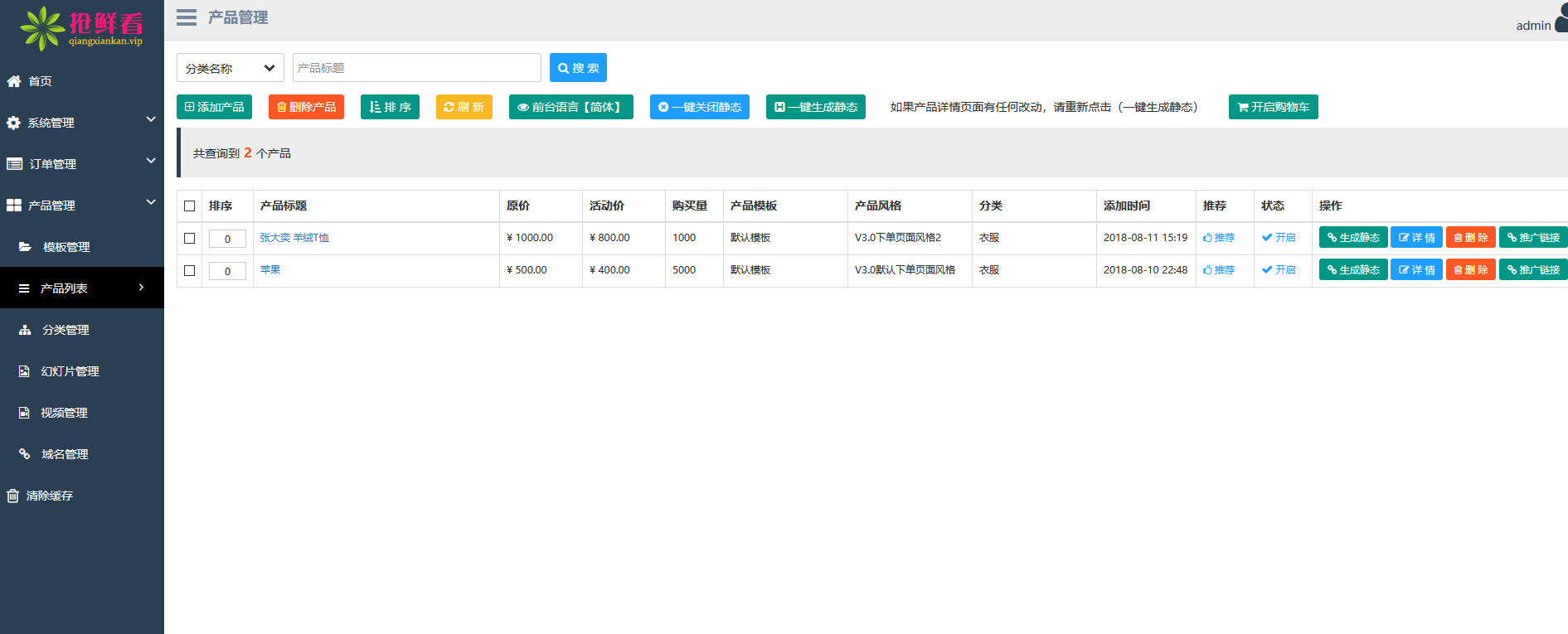
Task: Open the 张大奕 羊绒T恤 product link
Action: click(294, 238)
